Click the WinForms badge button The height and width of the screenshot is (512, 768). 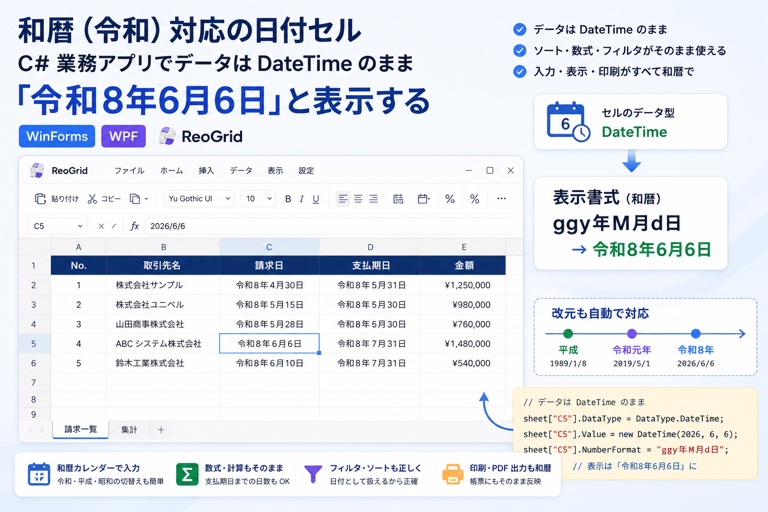[57, 136]
